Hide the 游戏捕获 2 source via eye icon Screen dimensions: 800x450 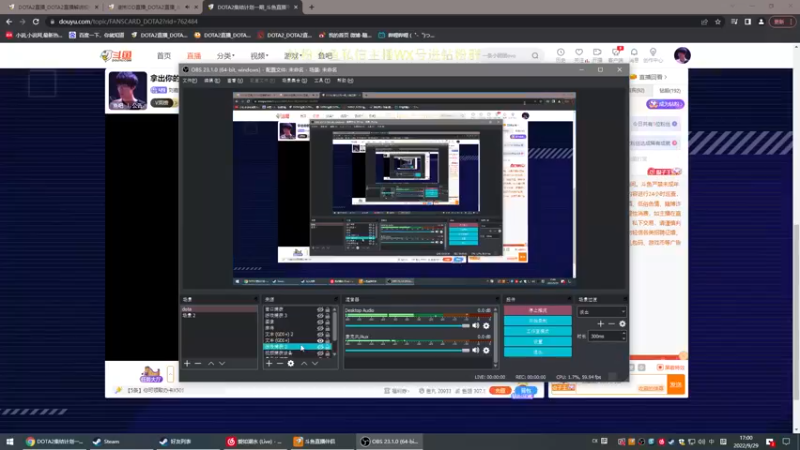click(x=320, y=346)
